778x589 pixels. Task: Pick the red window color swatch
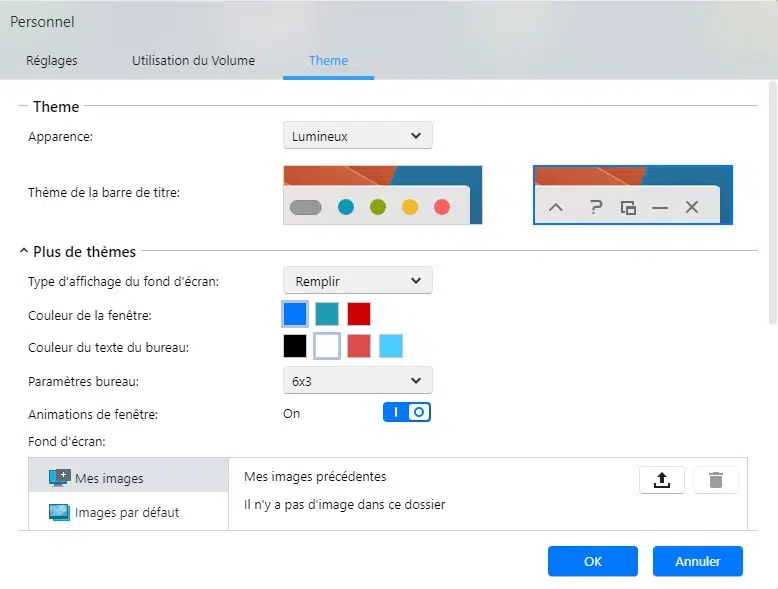[359, 314]
